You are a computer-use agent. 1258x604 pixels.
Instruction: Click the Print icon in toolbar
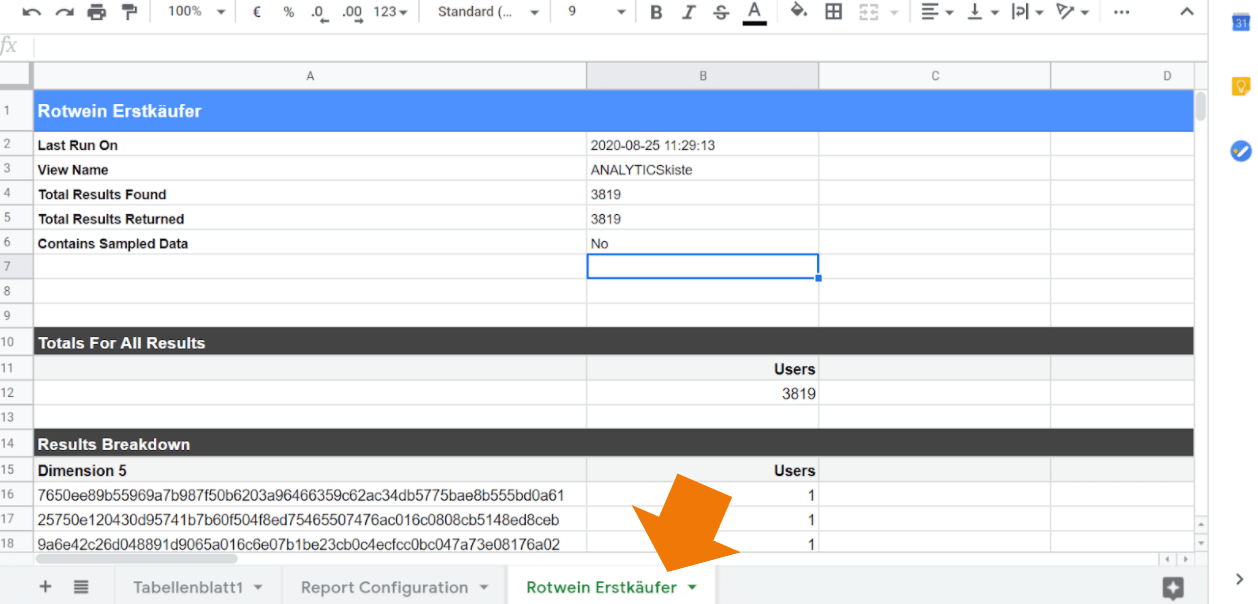pyautogui.click(x=96, y=12)
